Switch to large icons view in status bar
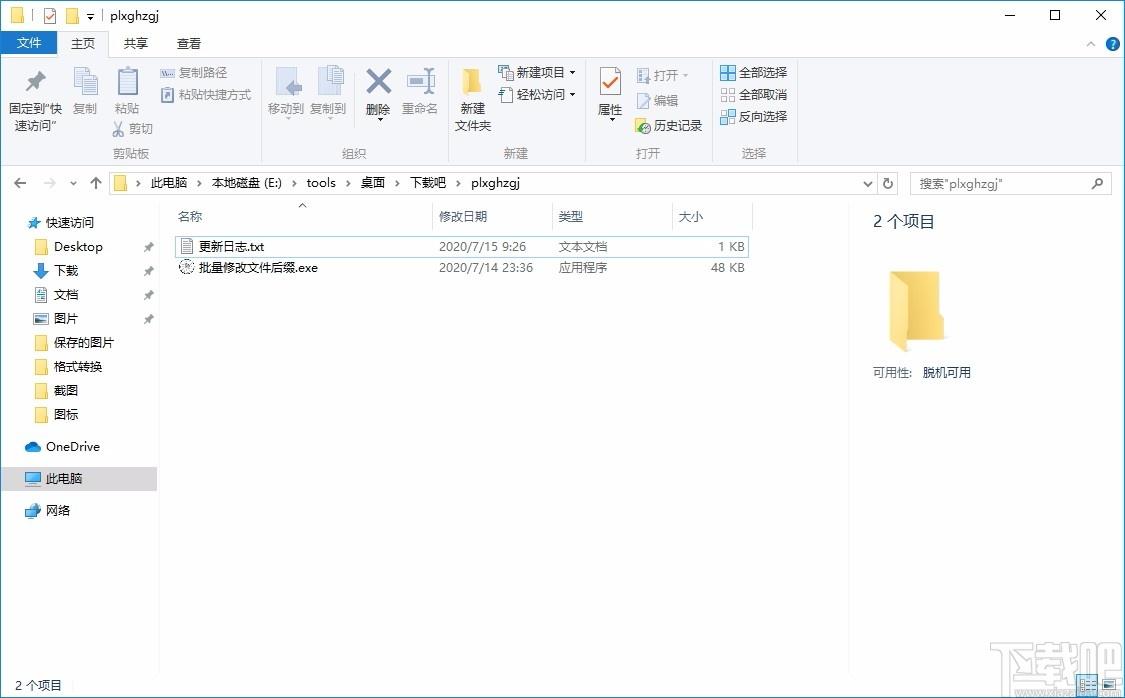The width and height of the screenshot is (1125, 698). coord(1107,684)
